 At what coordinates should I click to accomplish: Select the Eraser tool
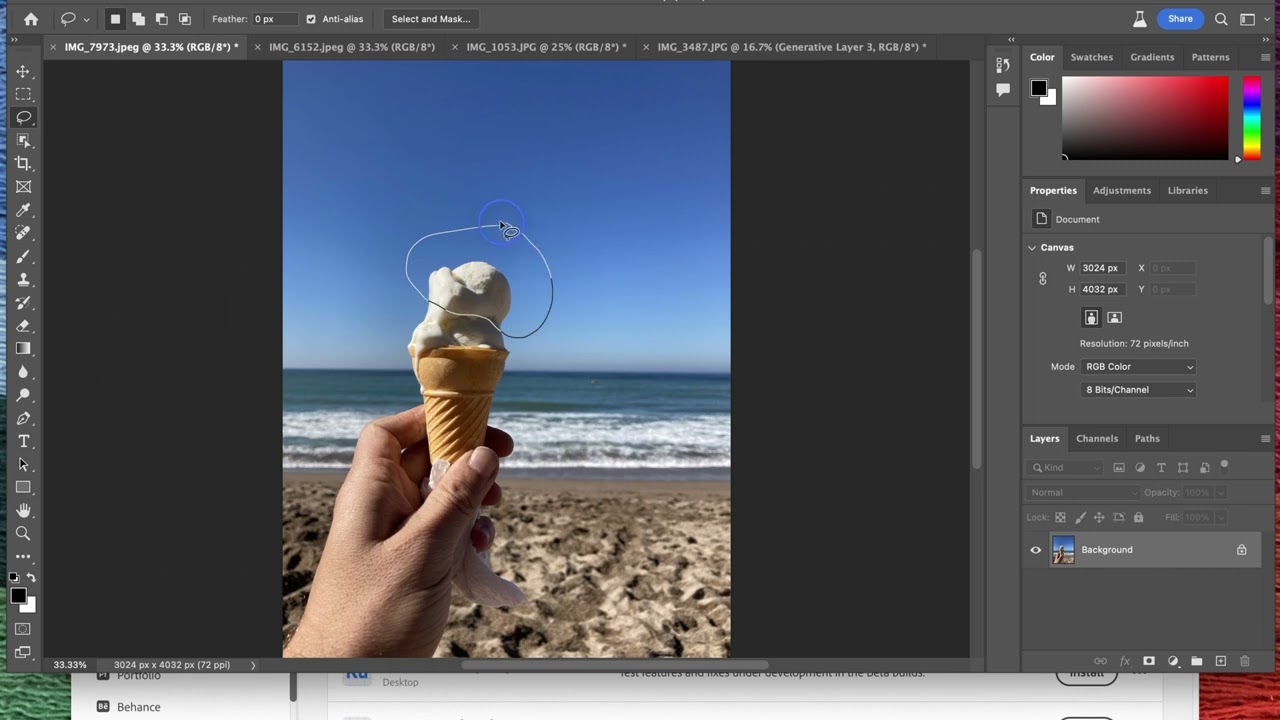[x=23, y=325]
